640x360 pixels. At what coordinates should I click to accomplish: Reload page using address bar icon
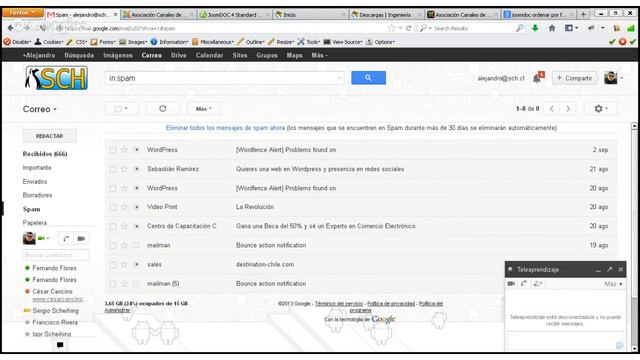409,28
